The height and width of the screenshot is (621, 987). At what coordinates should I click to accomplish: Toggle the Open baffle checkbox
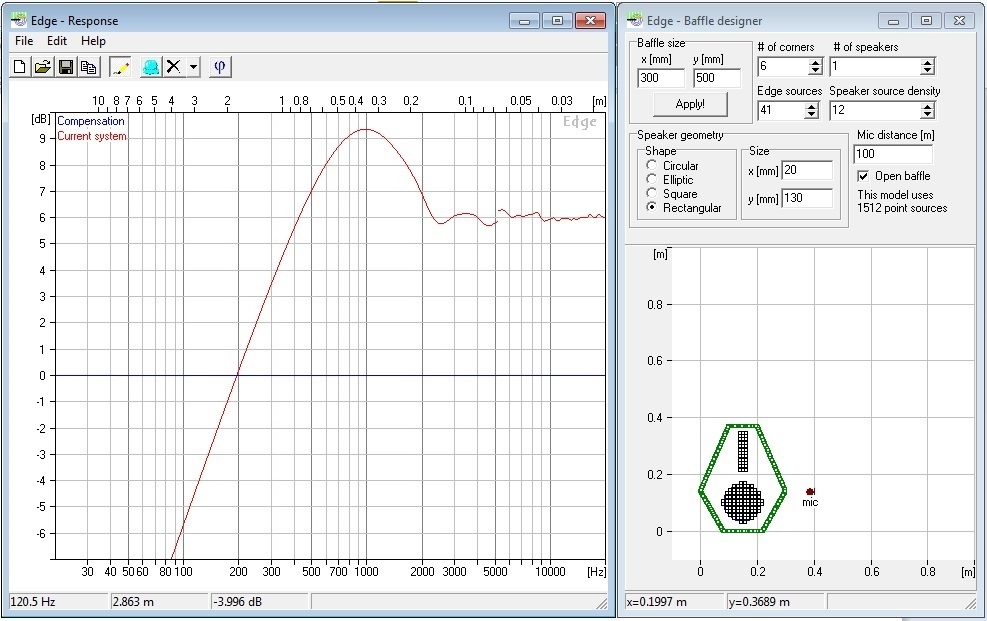click(863, 176)
